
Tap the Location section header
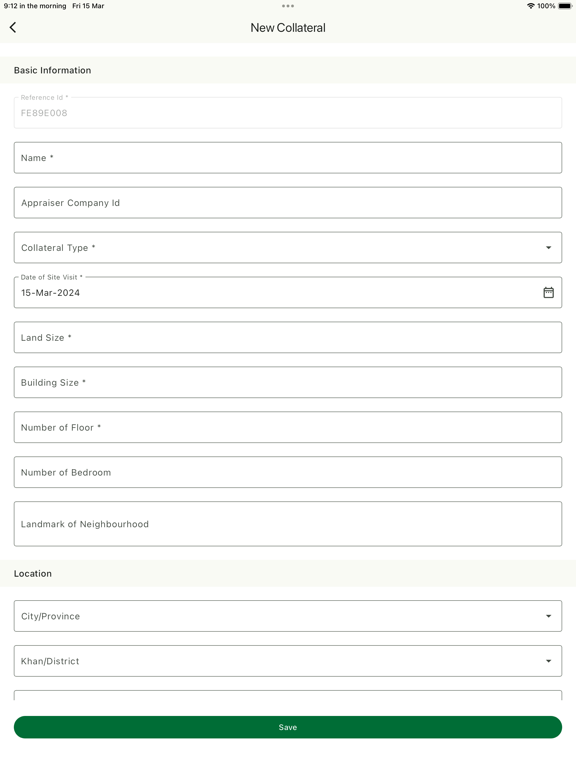pyautogui.click(x=33, y=574)
